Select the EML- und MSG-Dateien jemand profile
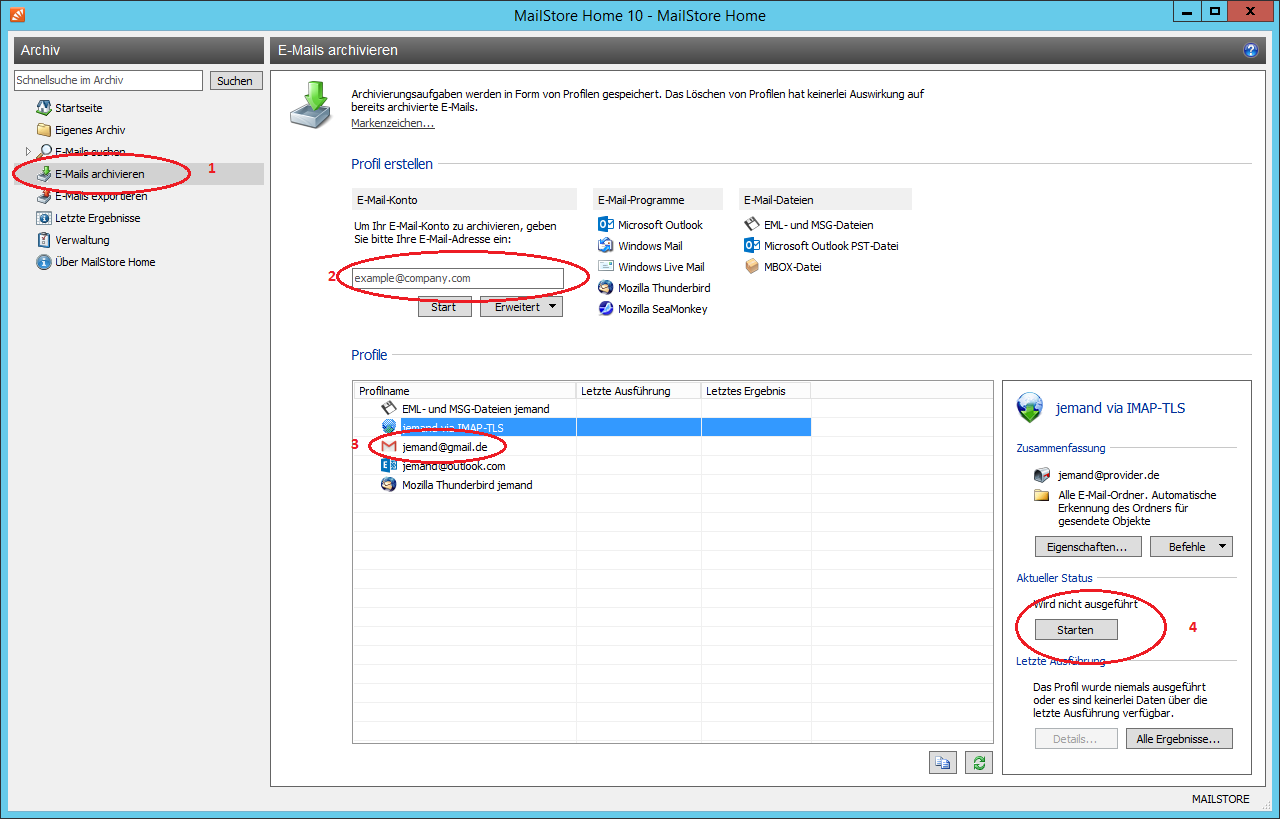Viewport: 1280px width, 819px height. click(582, 409)
